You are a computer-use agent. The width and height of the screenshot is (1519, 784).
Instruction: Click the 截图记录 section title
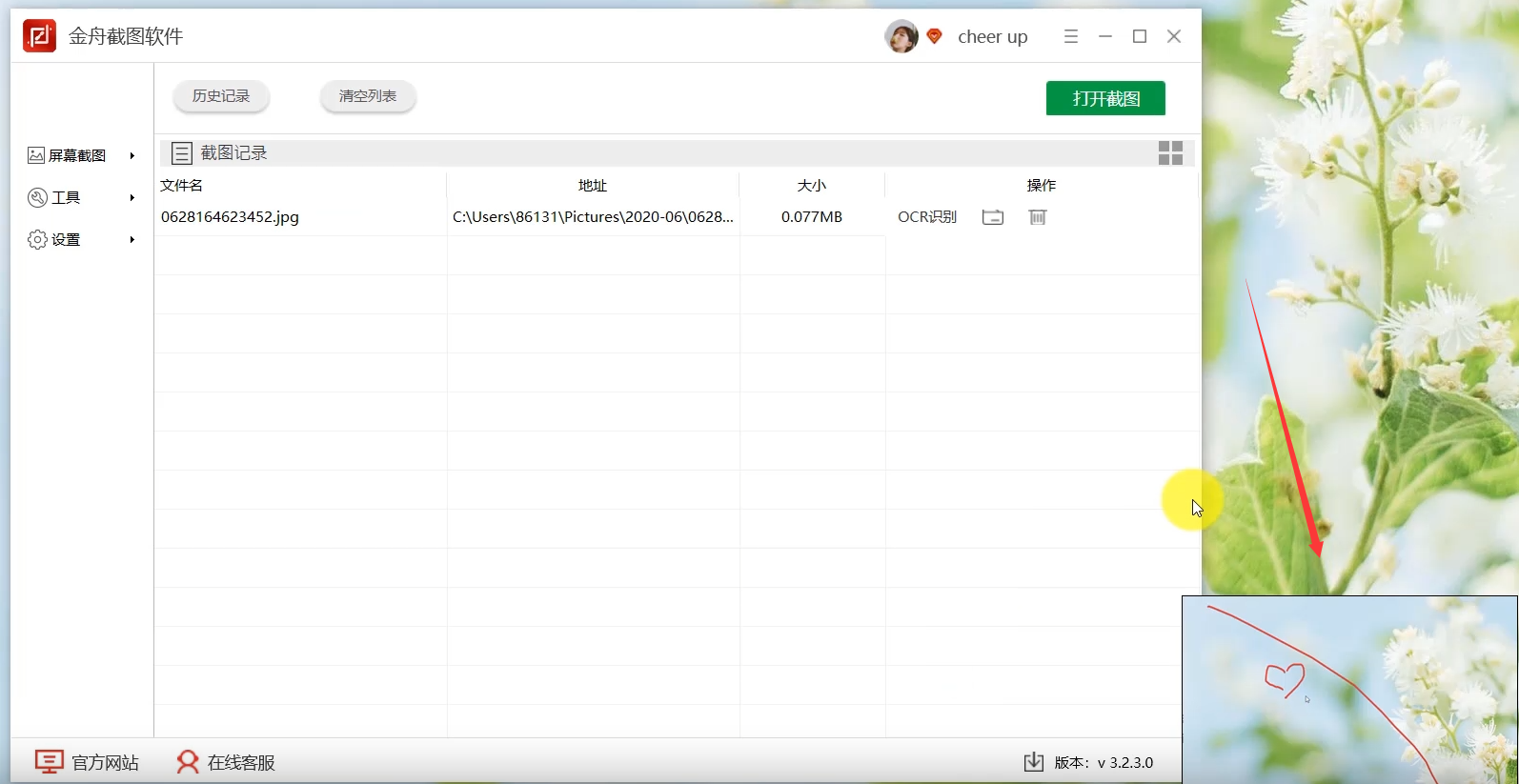pos(233,152)
